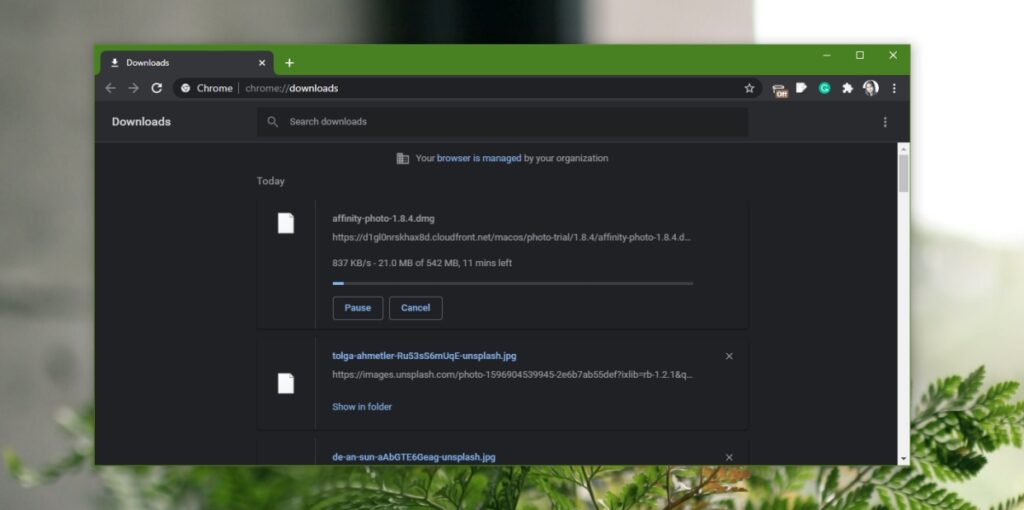Click in the Search downloads field
Image resolution: width=1024 pixels, height=510 pixels.
tap(502, 122)
